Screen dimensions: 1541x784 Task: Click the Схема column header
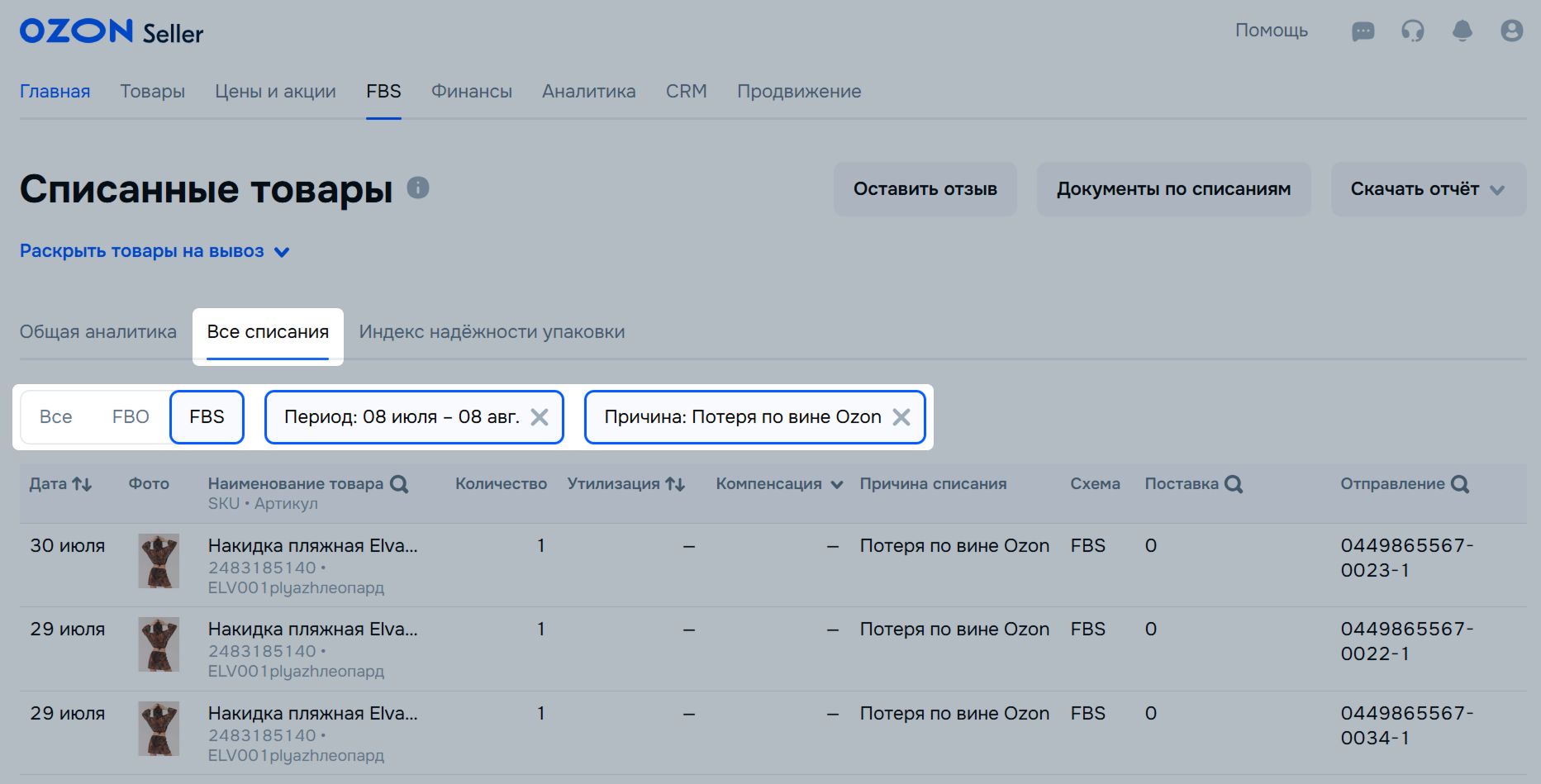point(1095,484)
